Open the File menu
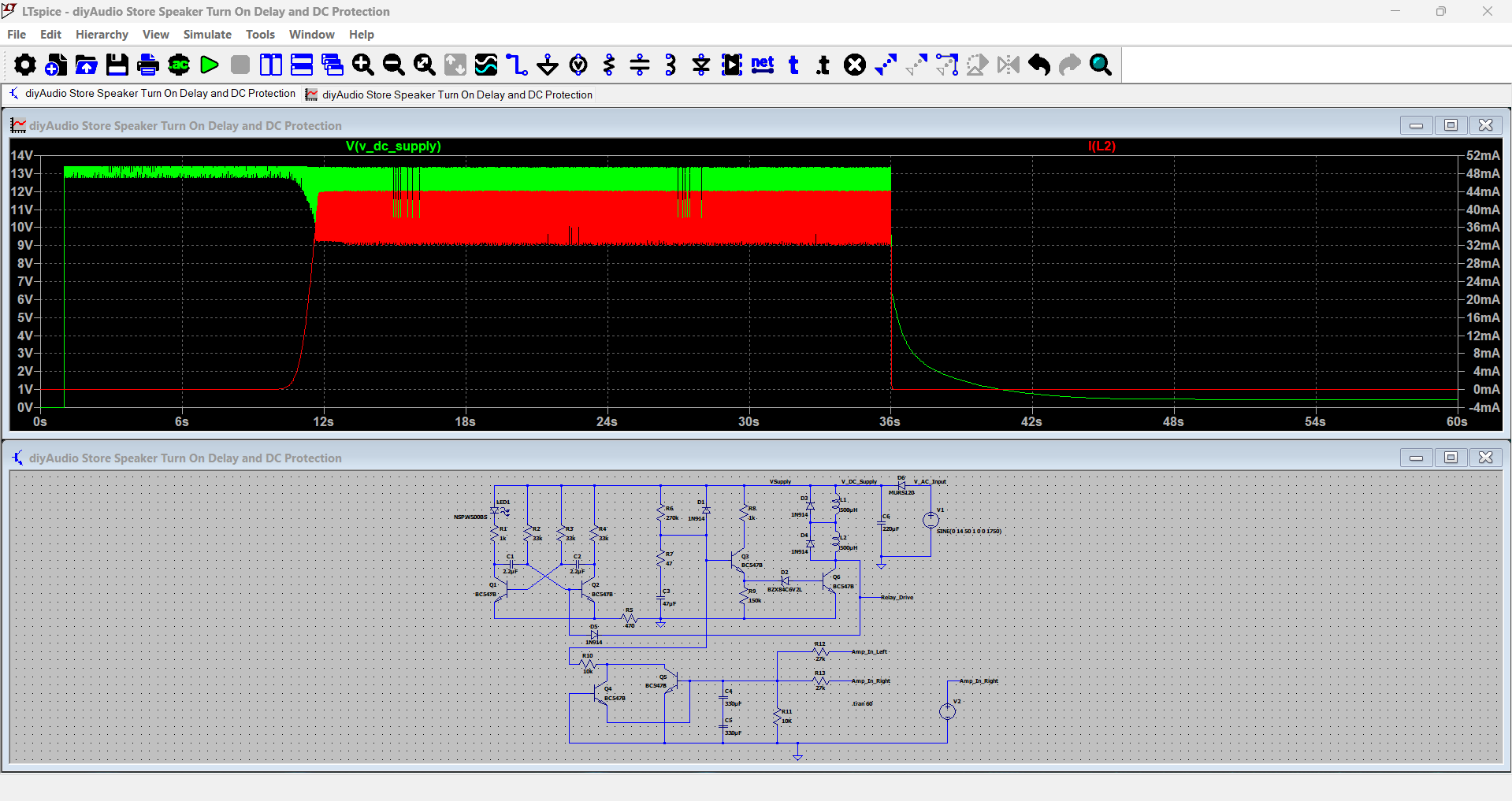 click(x=17, y=35)
